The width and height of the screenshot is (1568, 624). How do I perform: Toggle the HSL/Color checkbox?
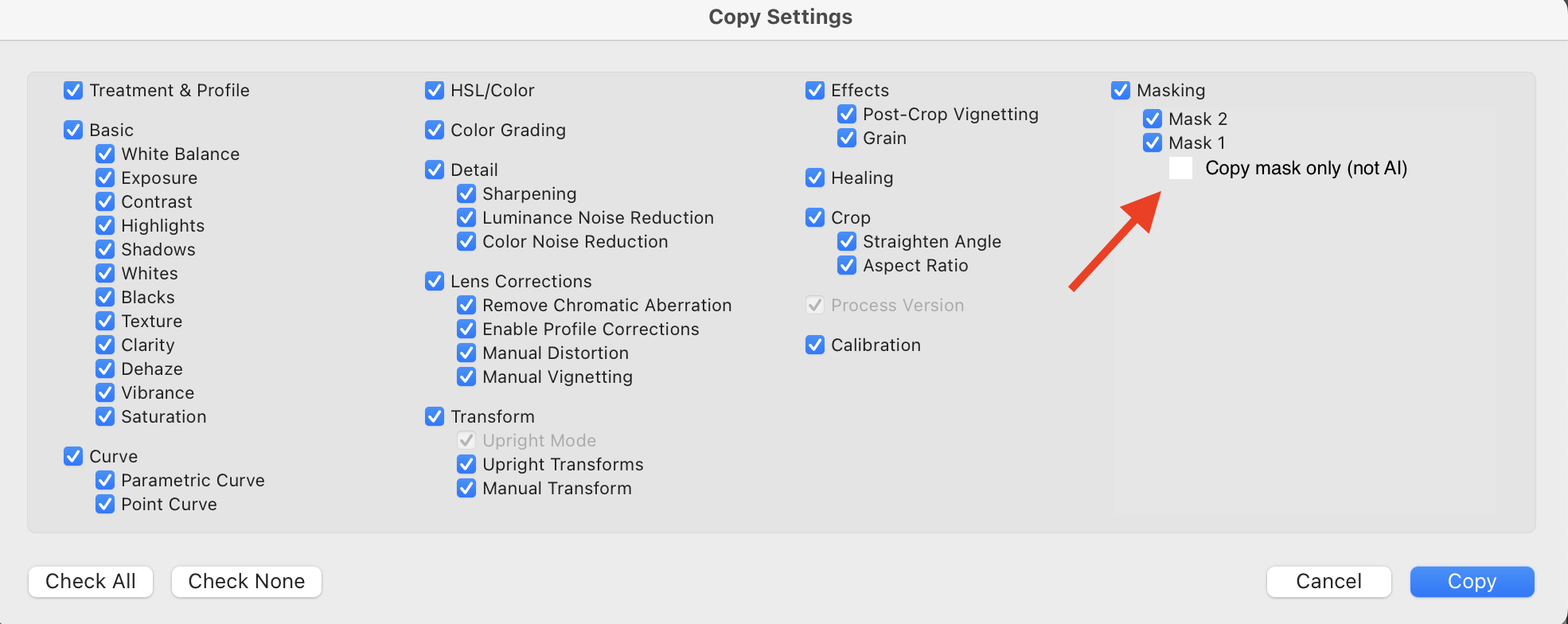pyautogui.click(x=435, y=90)
